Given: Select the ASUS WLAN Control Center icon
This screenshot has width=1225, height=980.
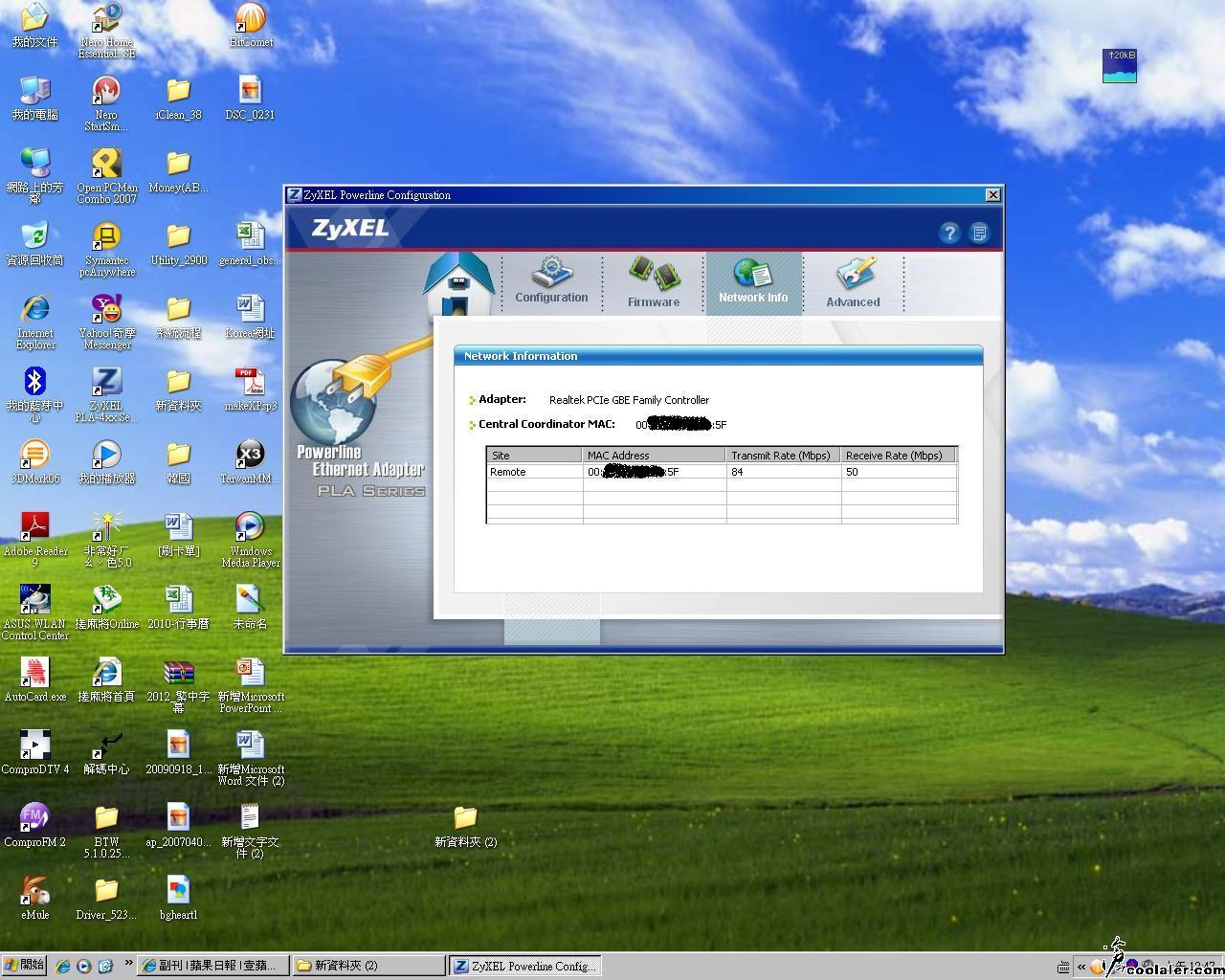Looking at the screenshot, I should 35,612.
